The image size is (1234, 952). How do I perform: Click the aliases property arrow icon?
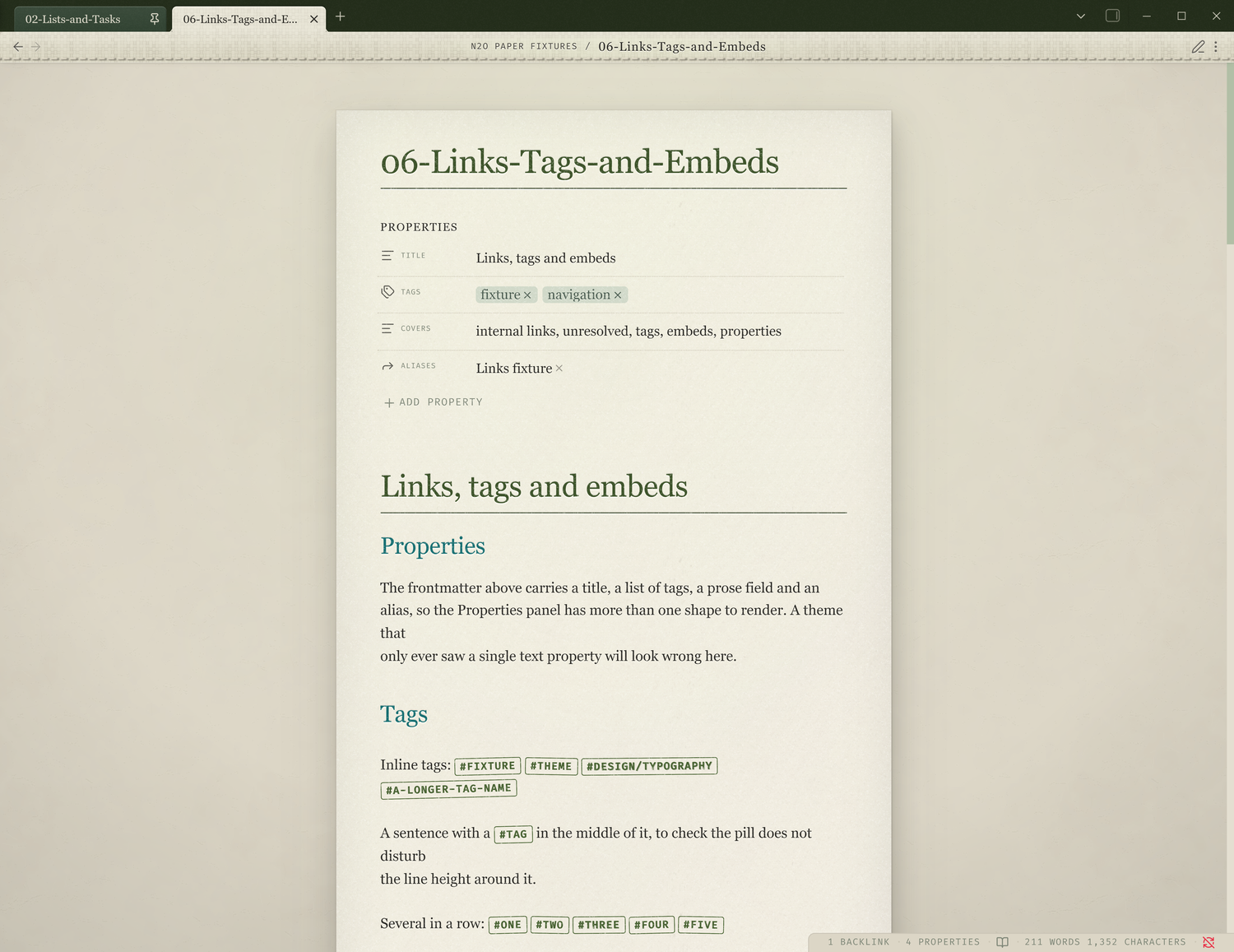click(387, 366)
